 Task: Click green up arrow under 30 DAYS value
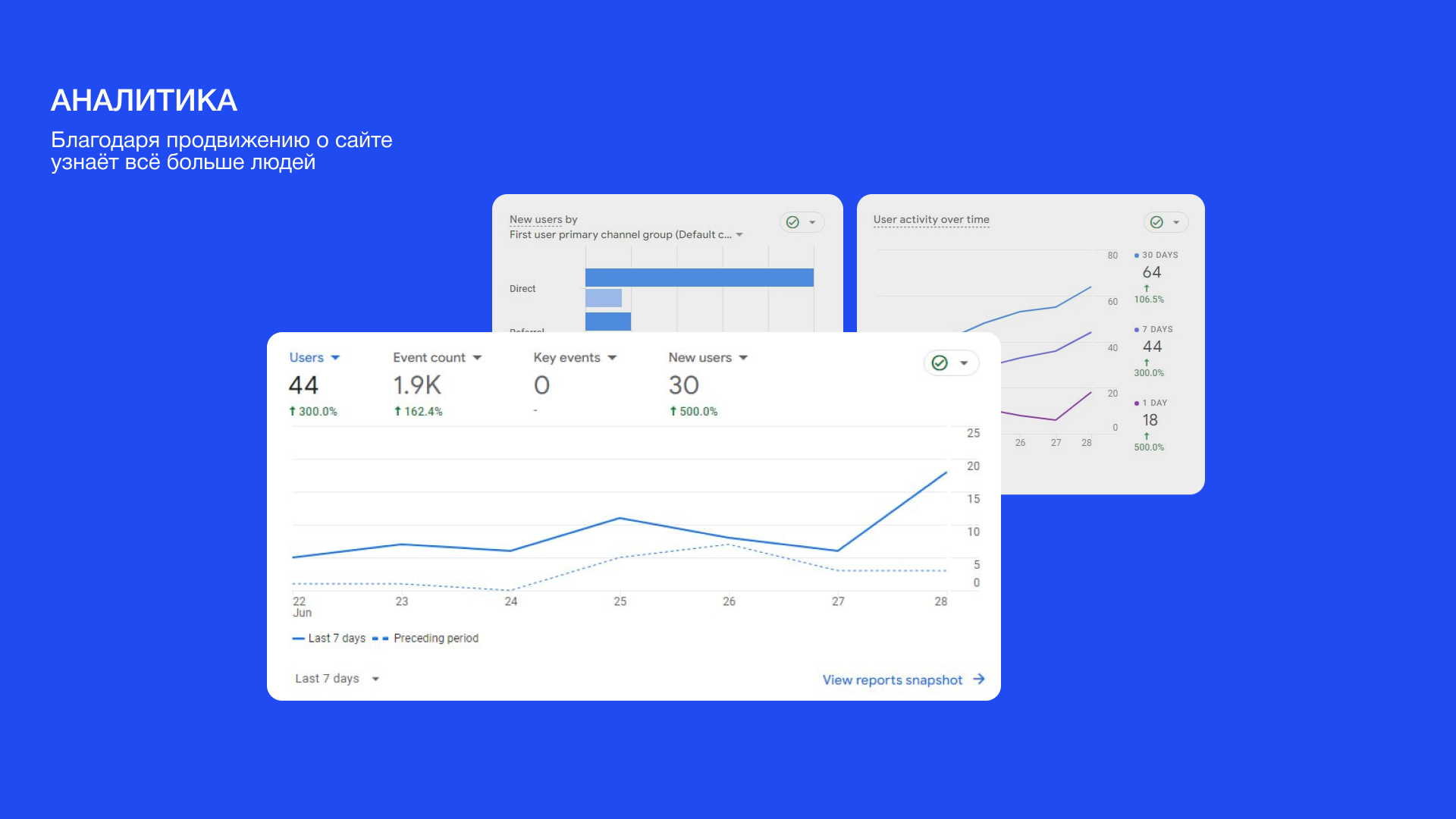(1147, 288)
